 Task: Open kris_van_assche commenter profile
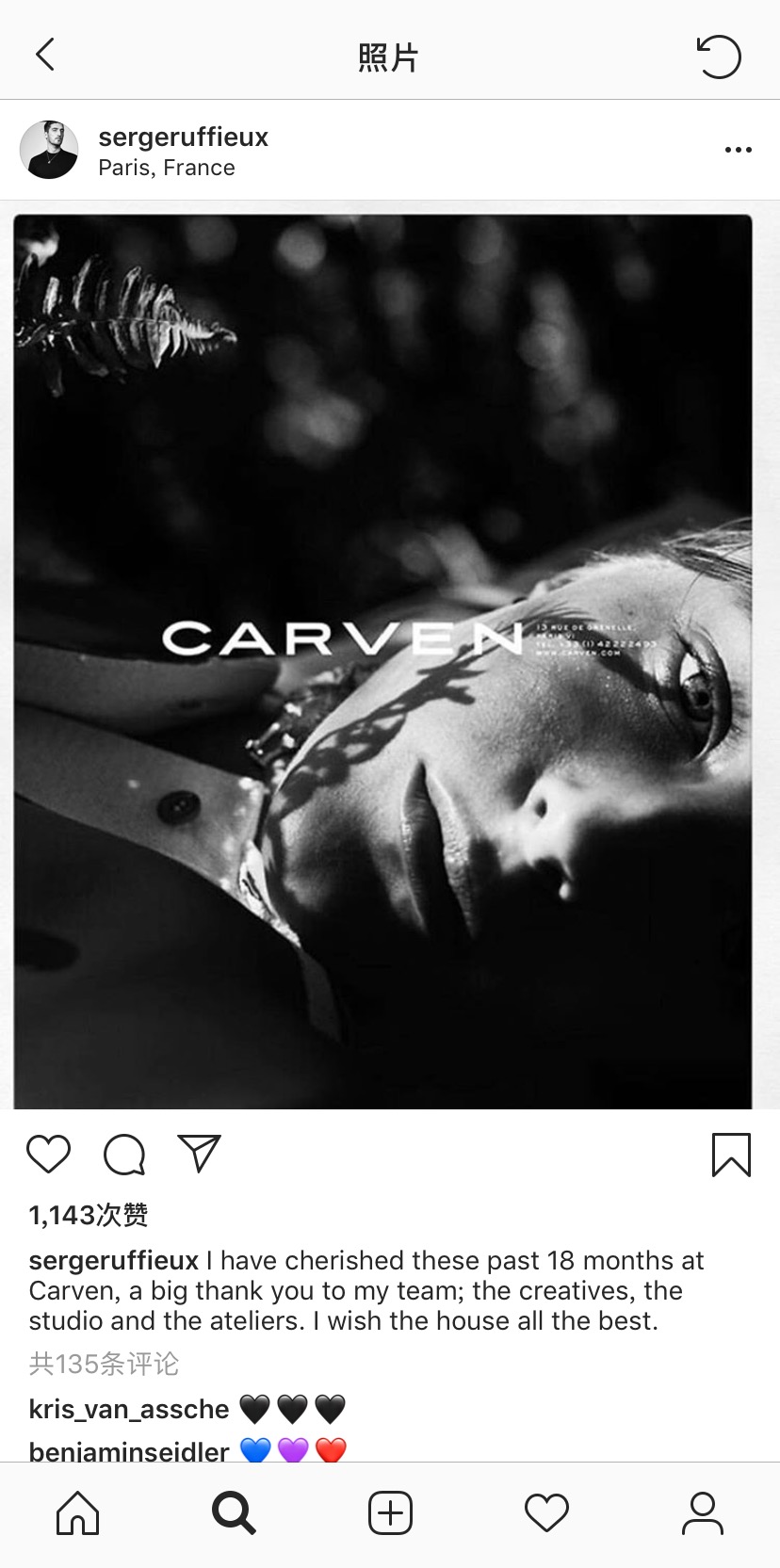tap(129, 1409)
